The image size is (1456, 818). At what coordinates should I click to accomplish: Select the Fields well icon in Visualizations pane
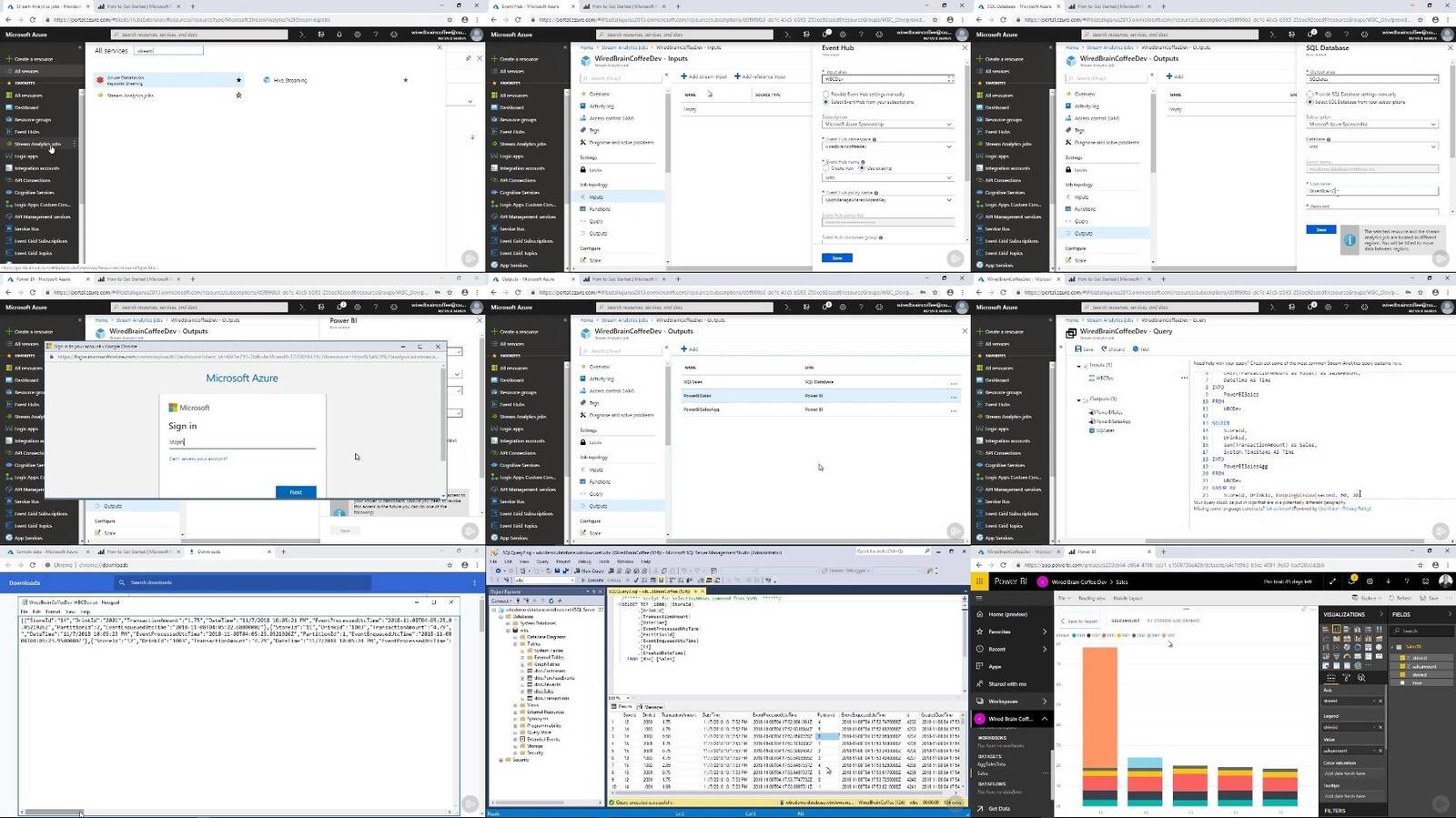click(1330, 678)
